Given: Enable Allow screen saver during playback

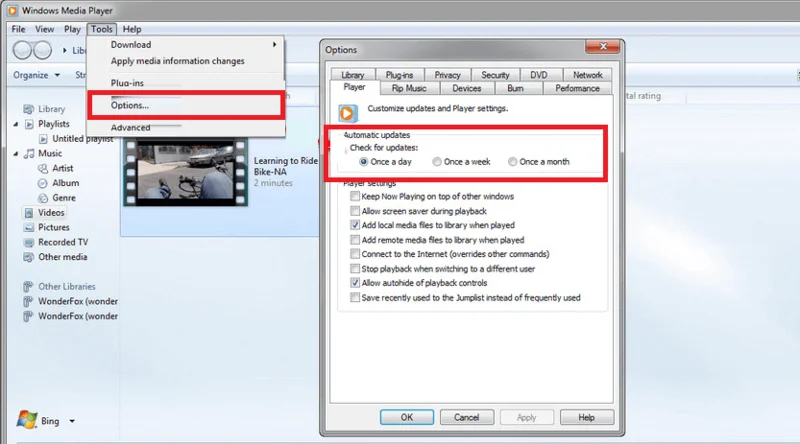Looking at the screenshot, I should pos(355,211).
